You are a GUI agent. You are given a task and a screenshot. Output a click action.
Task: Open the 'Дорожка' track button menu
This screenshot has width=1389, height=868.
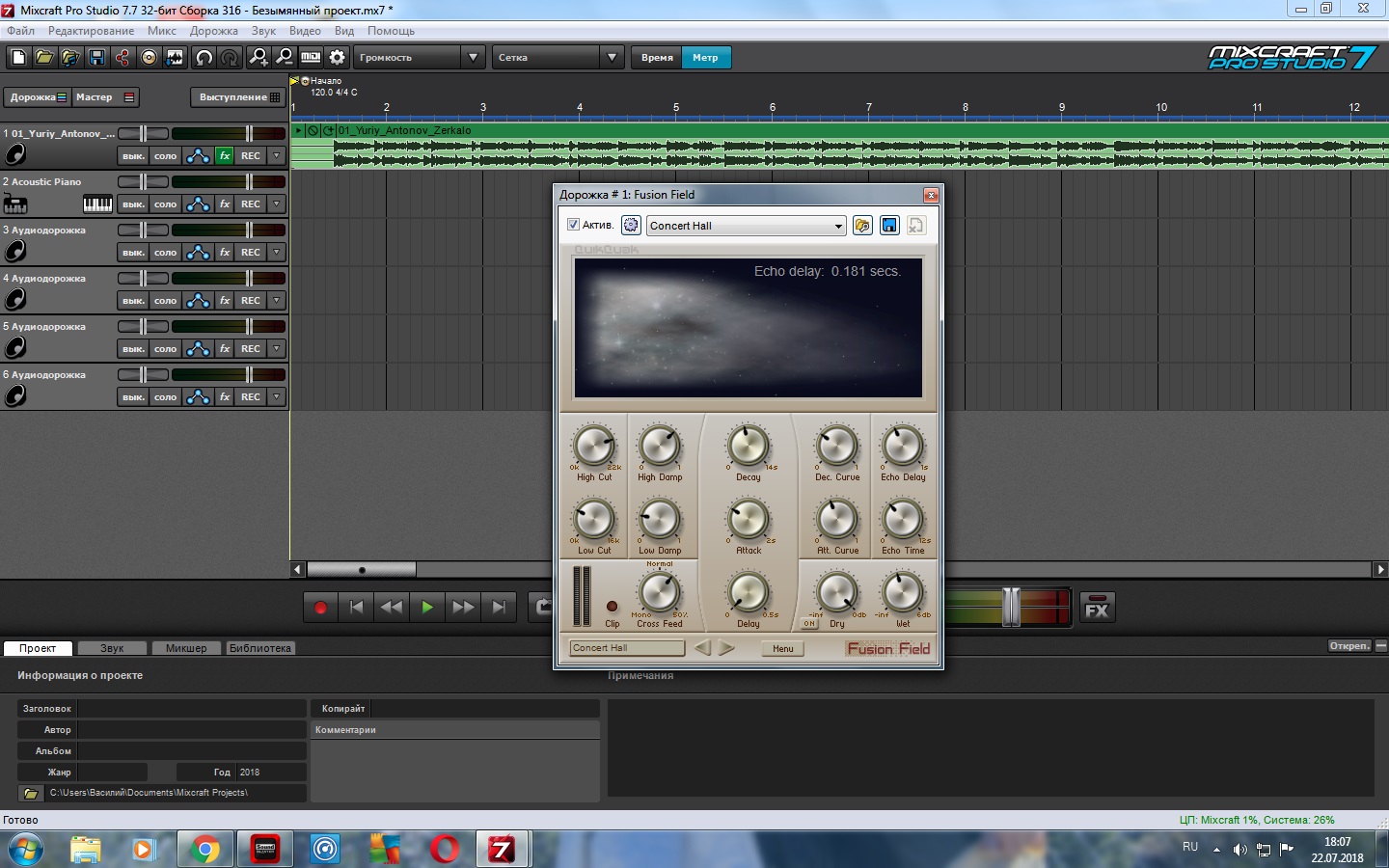38,97
